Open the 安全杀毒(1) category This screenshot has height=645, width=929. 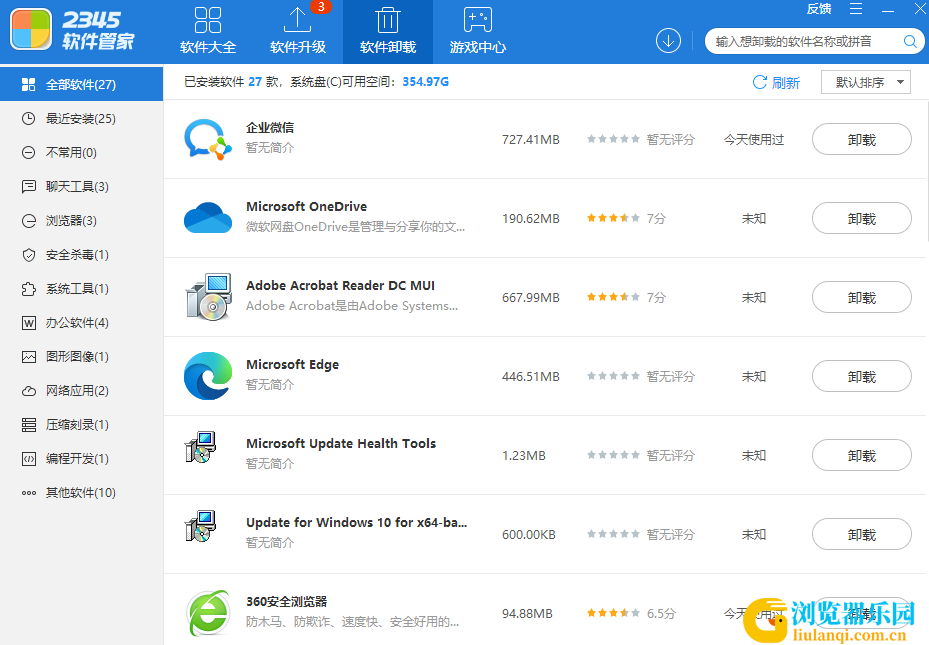pyautogui.click(x=81, y=255)
